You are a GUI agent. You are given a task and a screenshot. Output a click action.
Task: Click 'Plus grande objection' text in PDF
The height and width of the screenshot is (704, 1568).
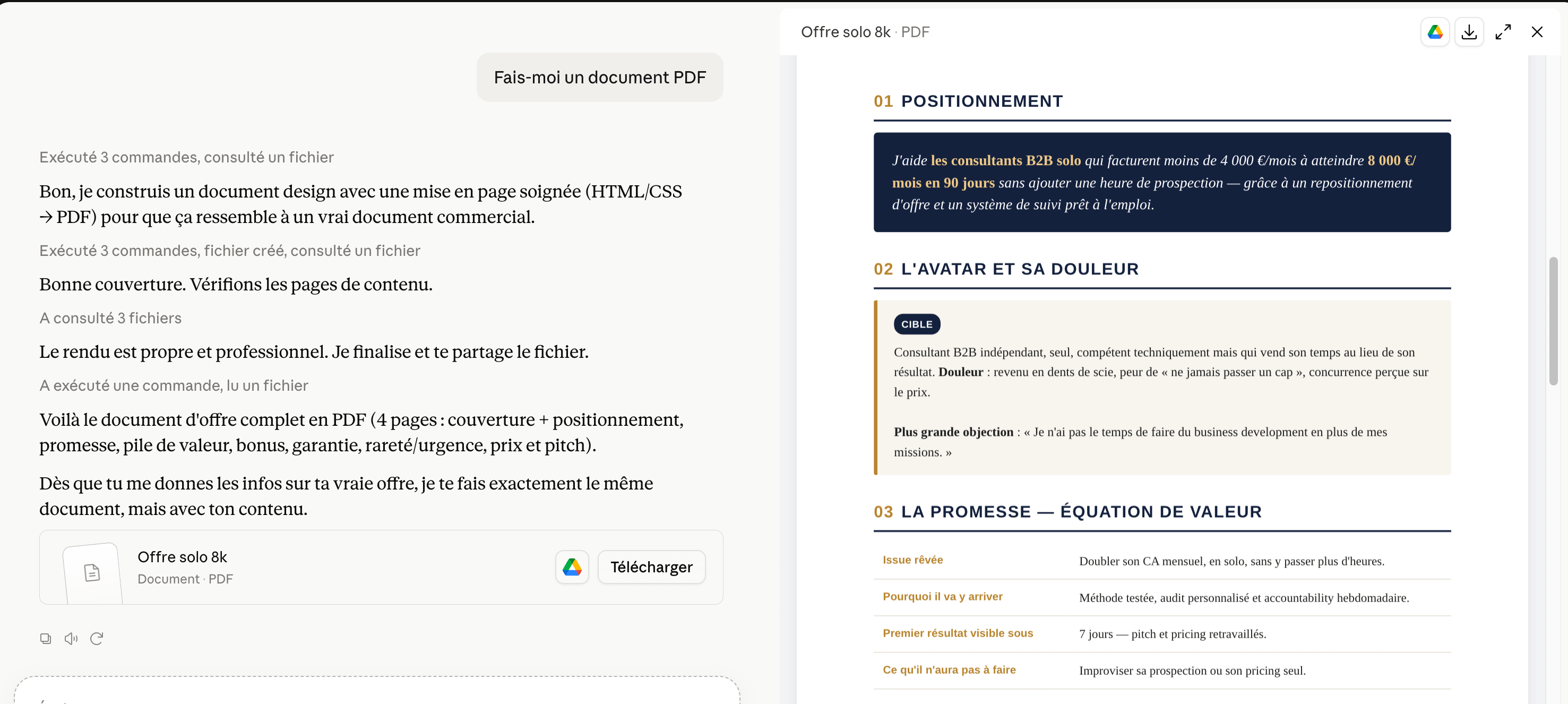click(953, 432)
